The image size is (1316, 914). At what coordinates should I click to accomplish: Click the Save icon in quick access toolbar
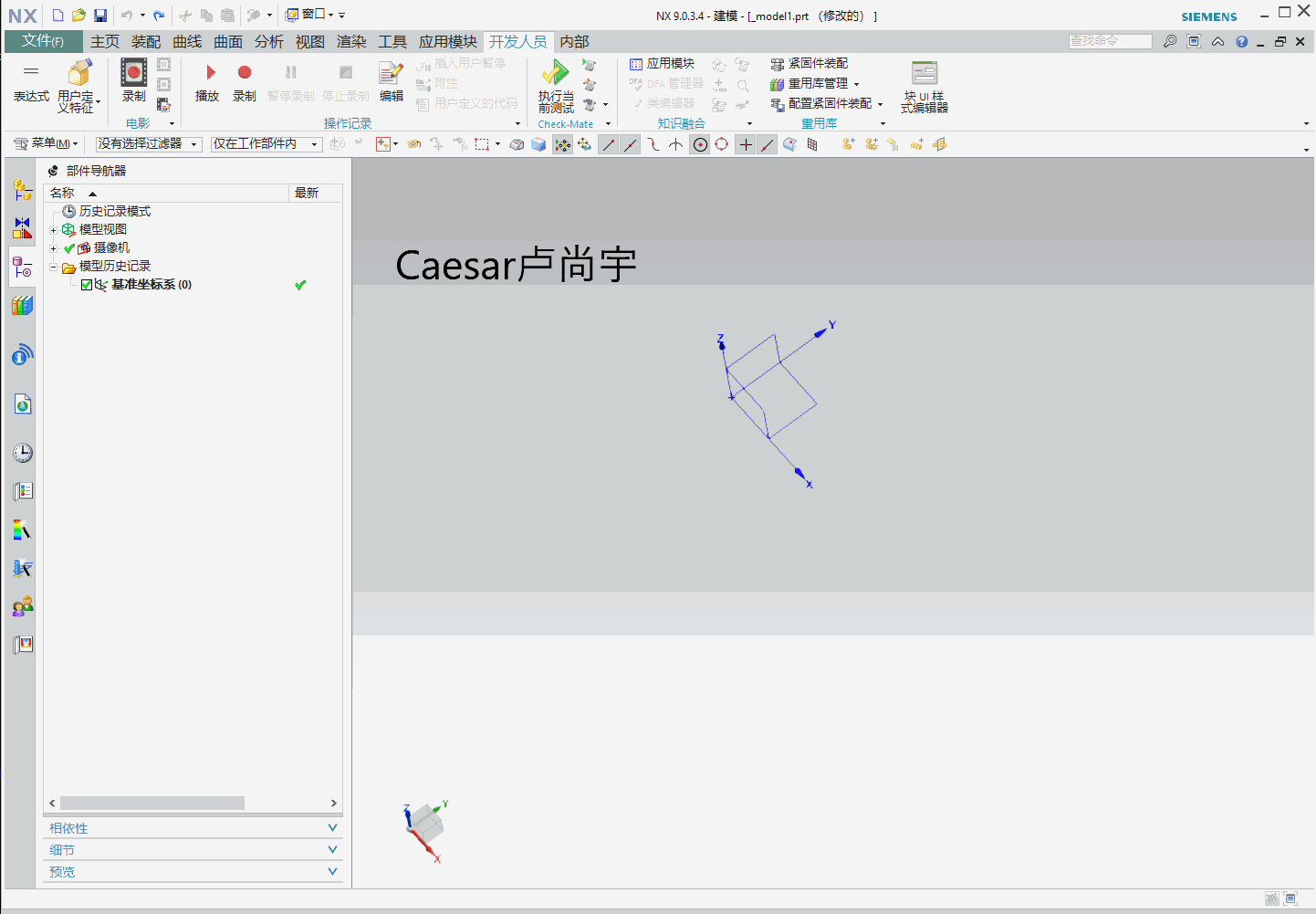[x=100, y=16]
